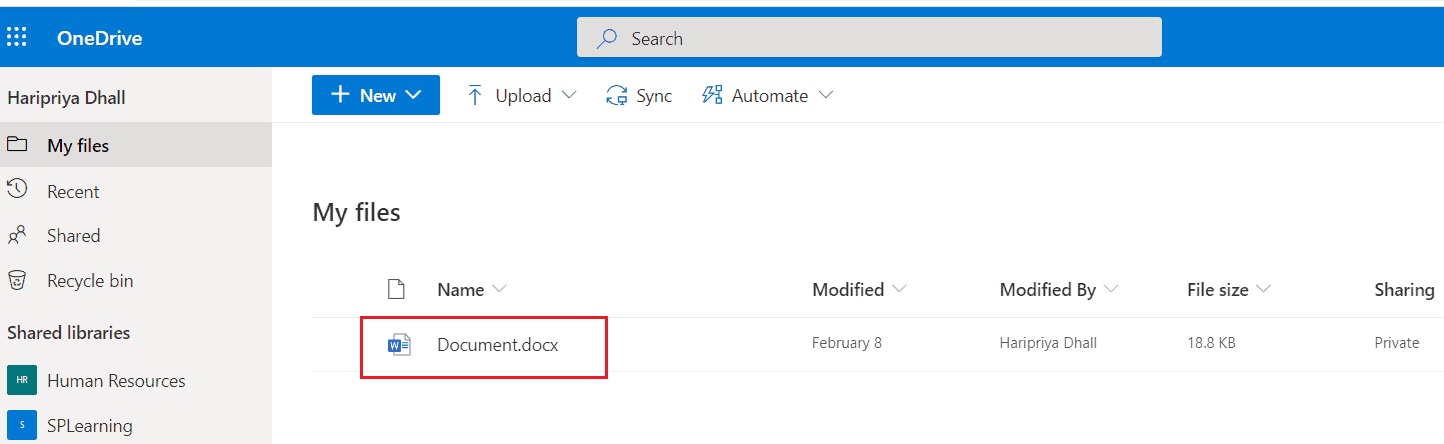
Task: Select My files in the sidebar
Action: tap(136, 145)
